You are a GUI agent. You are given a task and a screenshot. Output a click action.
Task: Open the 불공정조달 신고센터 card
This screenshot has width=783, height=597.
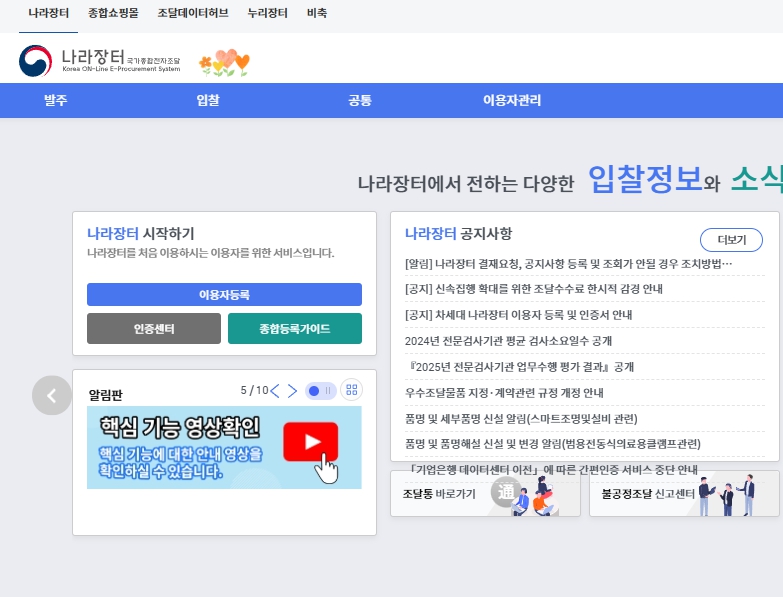684,493
